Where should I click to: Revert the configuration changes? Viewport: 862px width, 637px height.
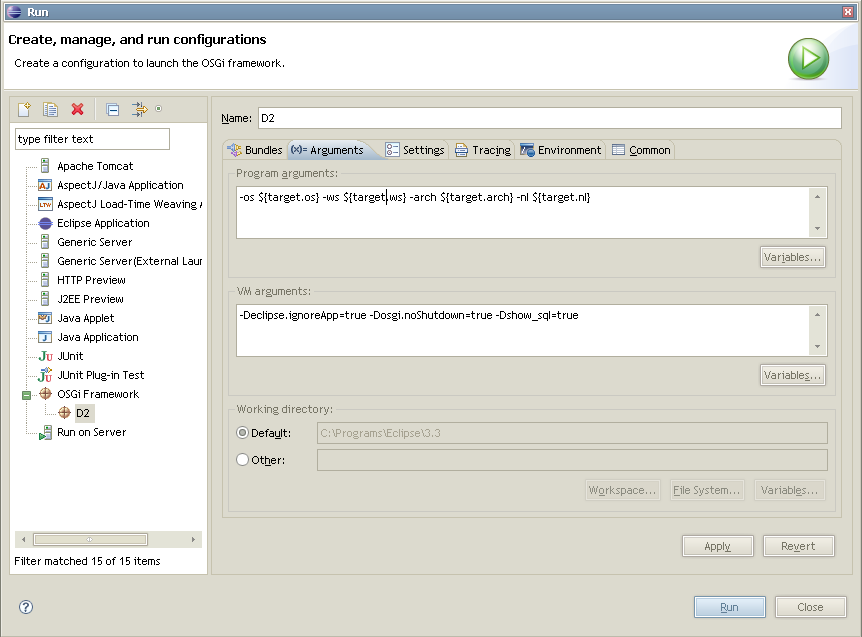point(798,546)
